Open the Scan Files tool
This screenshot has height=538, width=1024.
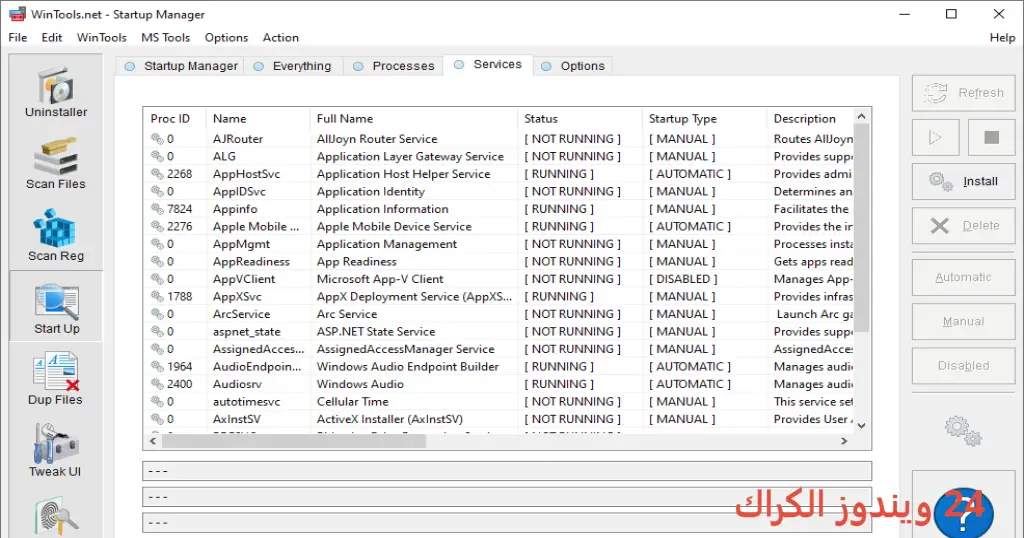[56, 164]
